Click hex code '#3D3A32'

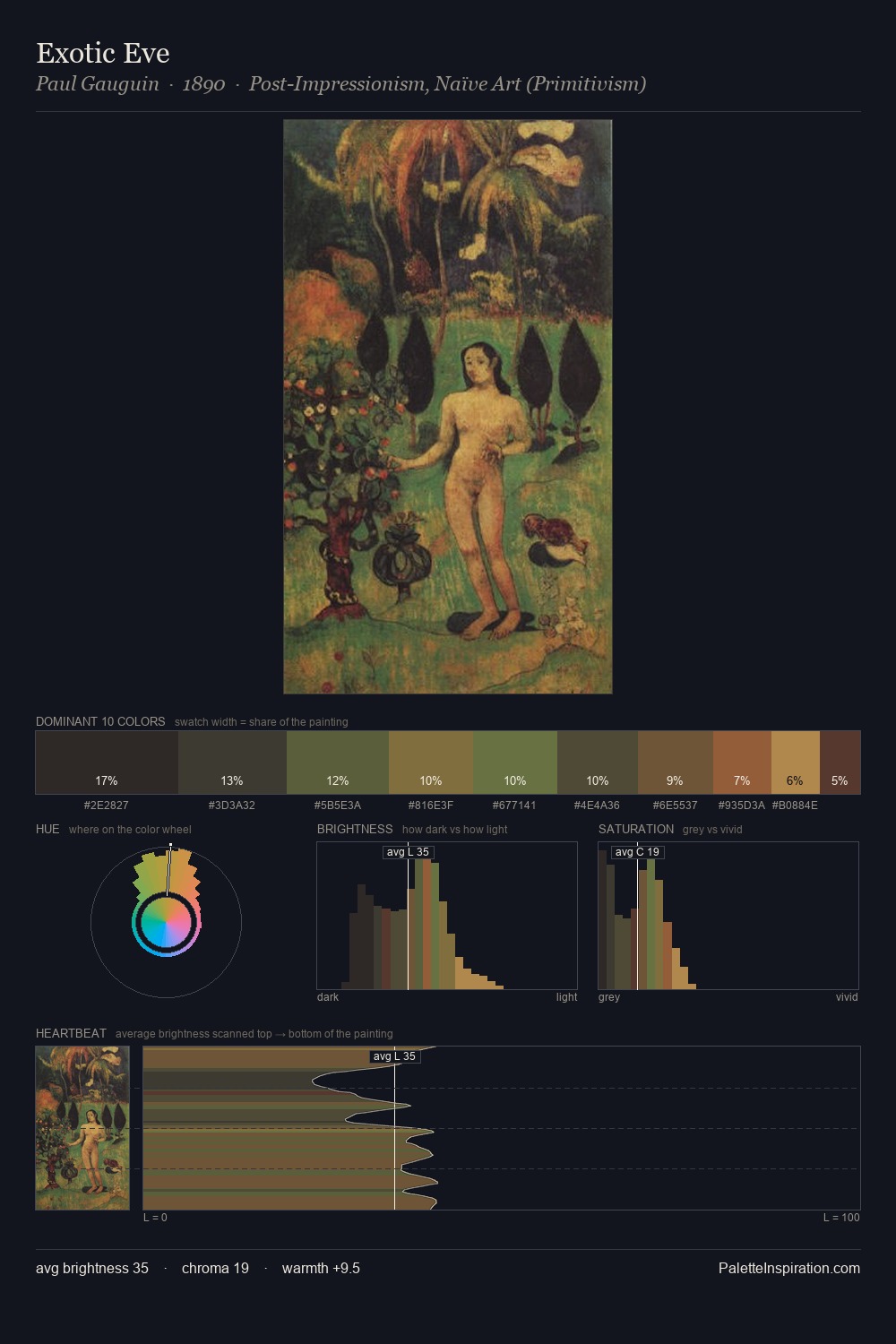coord(232,806)
